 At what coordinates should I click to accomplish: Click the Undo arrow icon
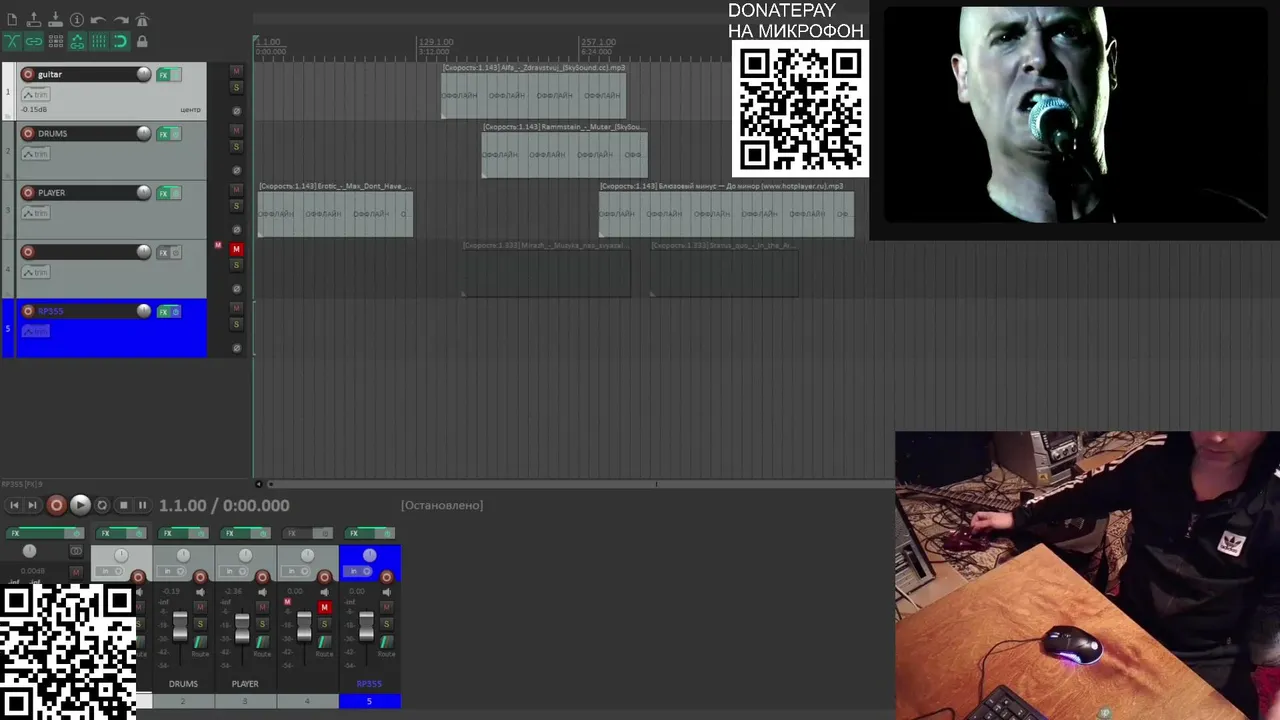(x=98, y=20)
